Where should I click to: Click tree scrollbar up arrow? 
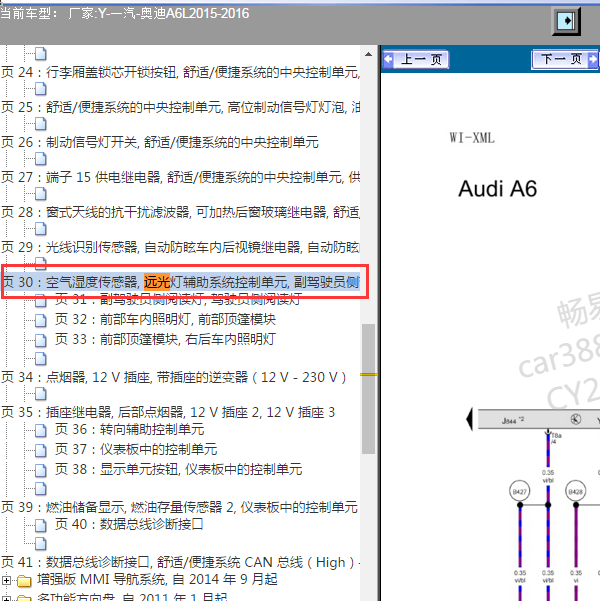pos(368,54)
